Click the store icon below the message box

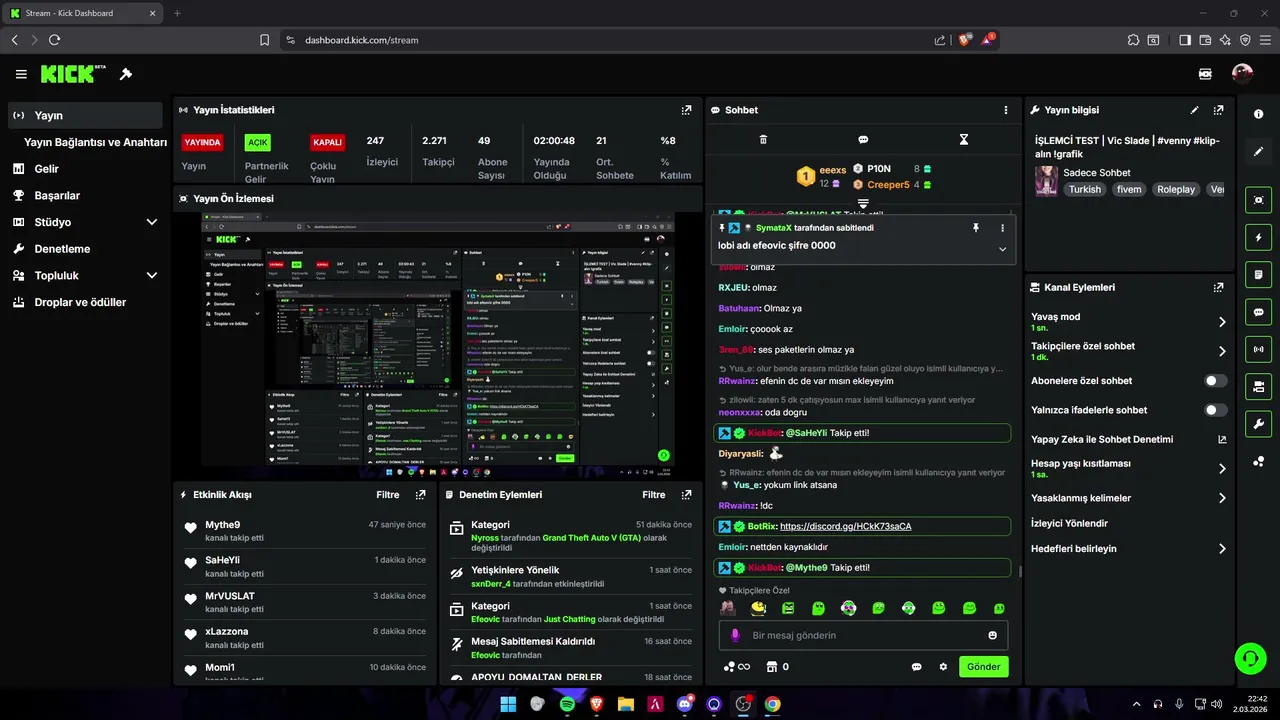771,667
